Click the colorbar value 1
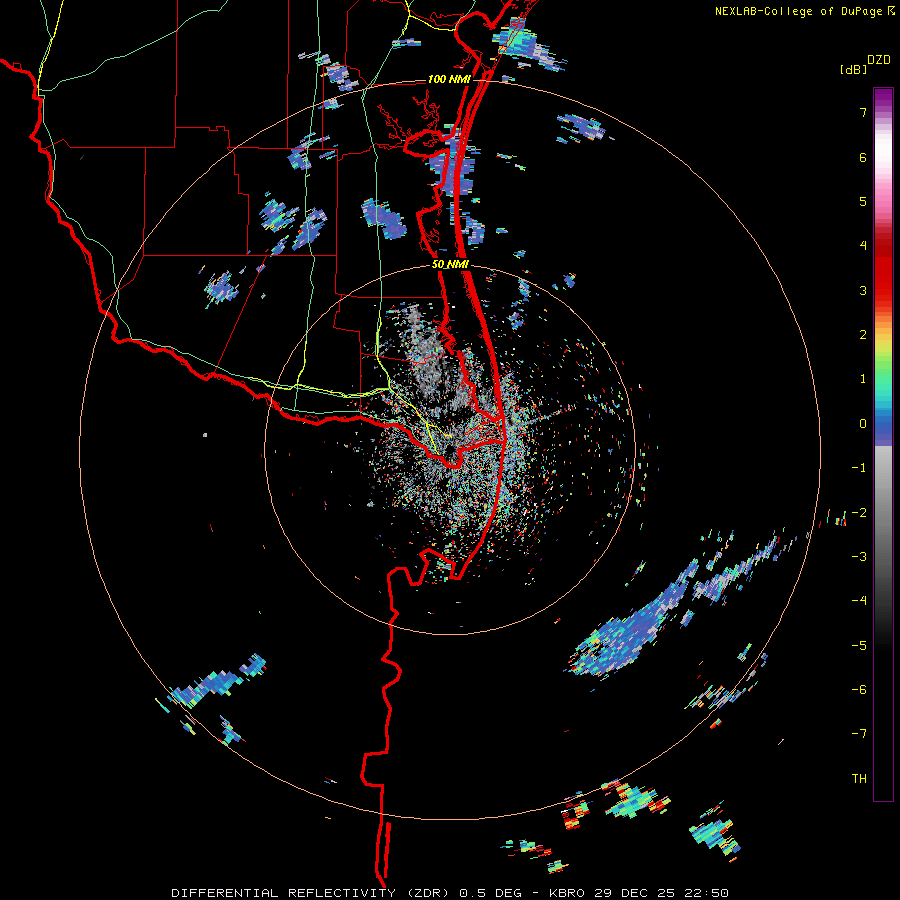The height and width of the screenshot is (900, 900). click(x=863, y=379)
